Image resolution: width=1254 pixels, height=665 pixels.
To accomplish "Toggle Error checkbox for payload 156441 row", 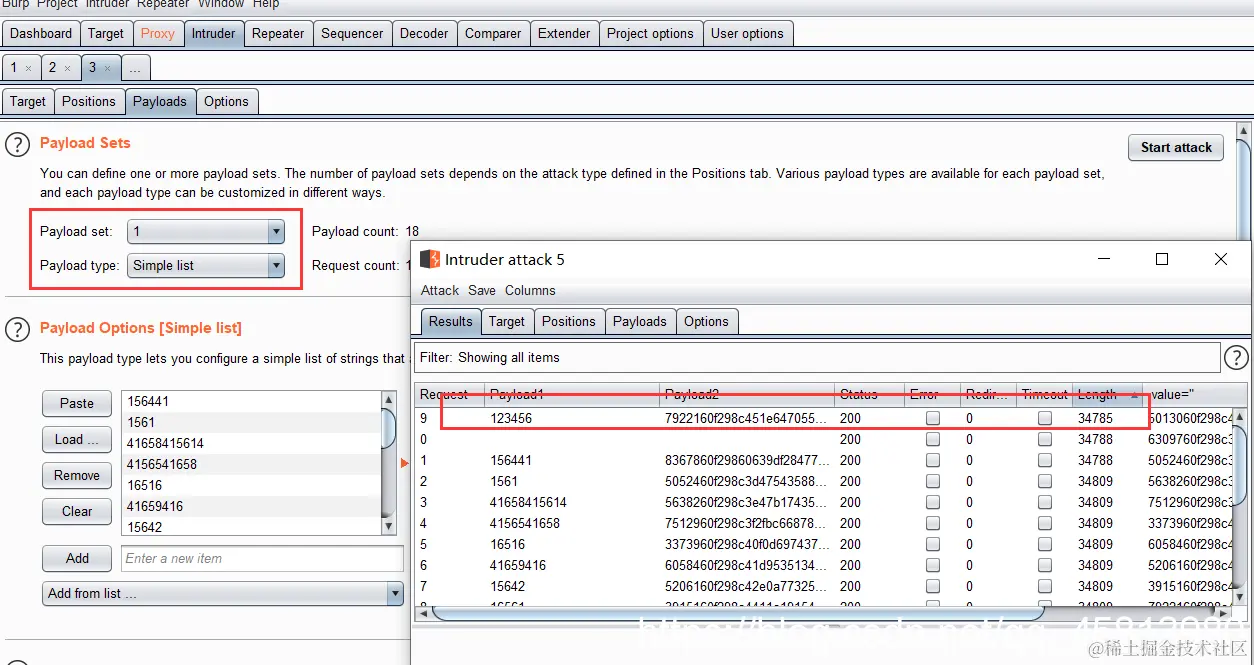I will 933,461.
